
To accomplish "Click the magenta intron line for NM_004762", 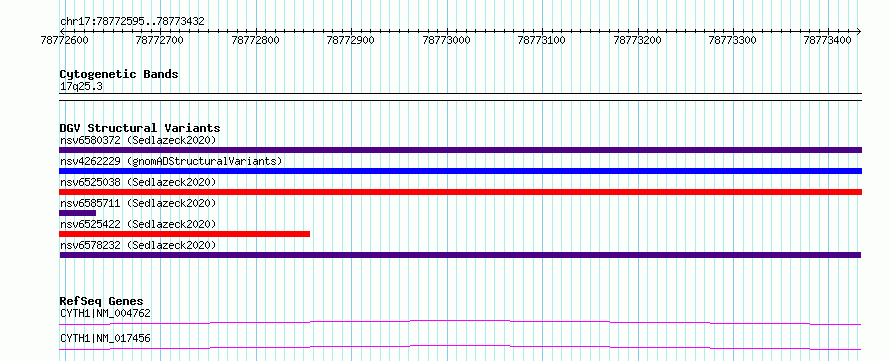I will click(460, 322).
